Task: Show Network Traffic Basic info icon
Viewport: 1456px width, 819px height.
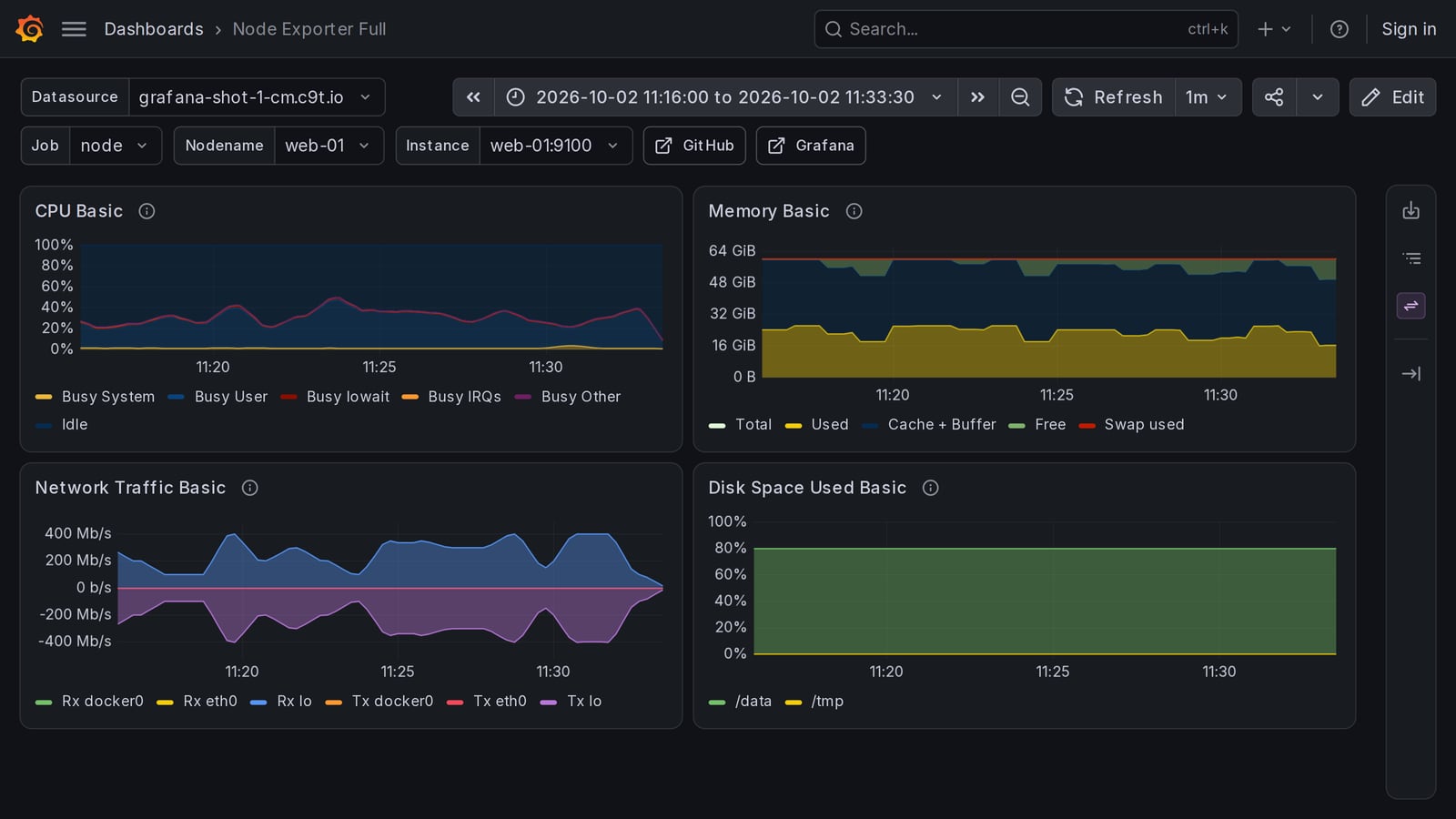Action: 249,488
